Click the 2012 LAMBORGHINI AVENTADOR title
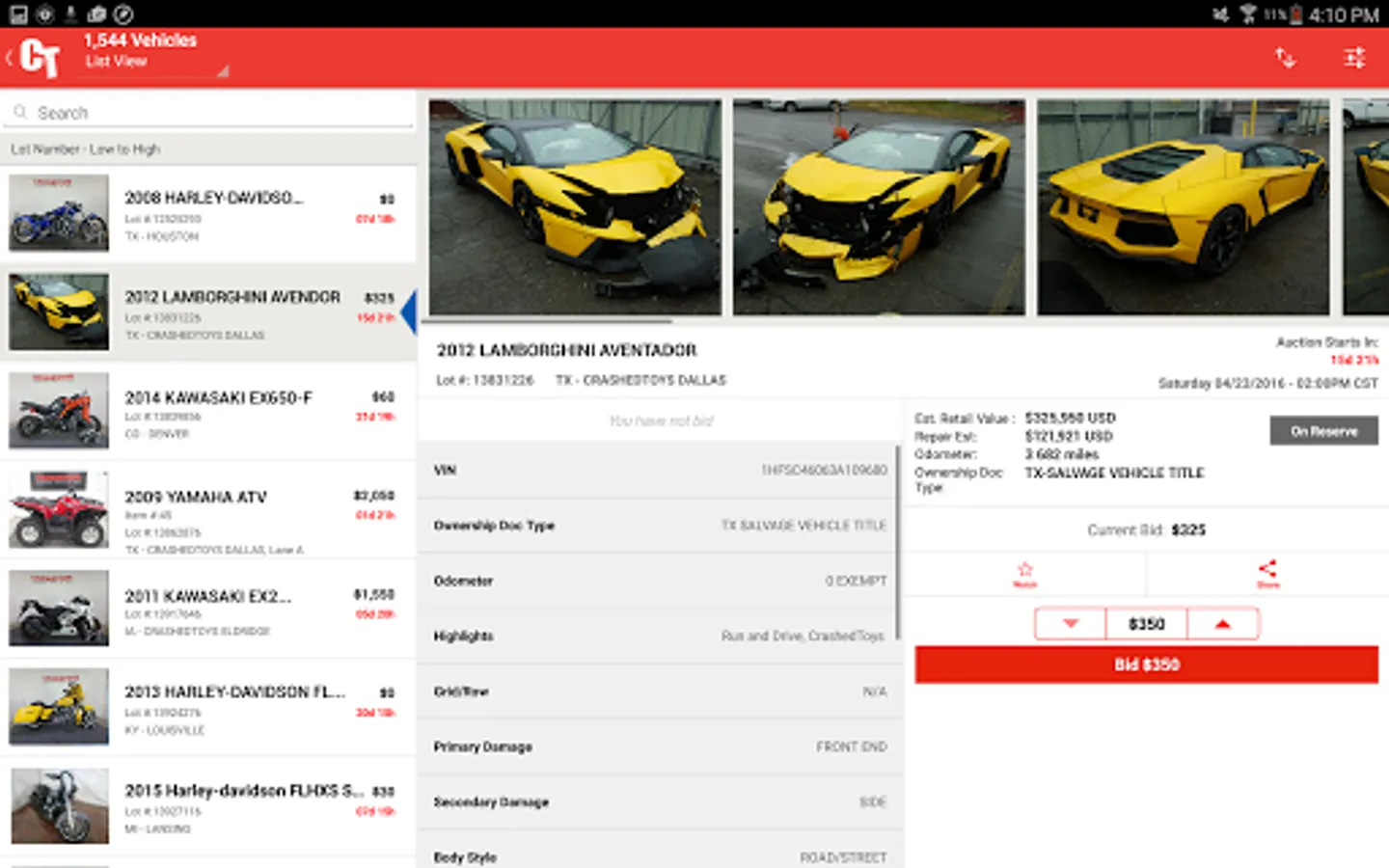This screenshot has width=1389, height=868. 566,350
